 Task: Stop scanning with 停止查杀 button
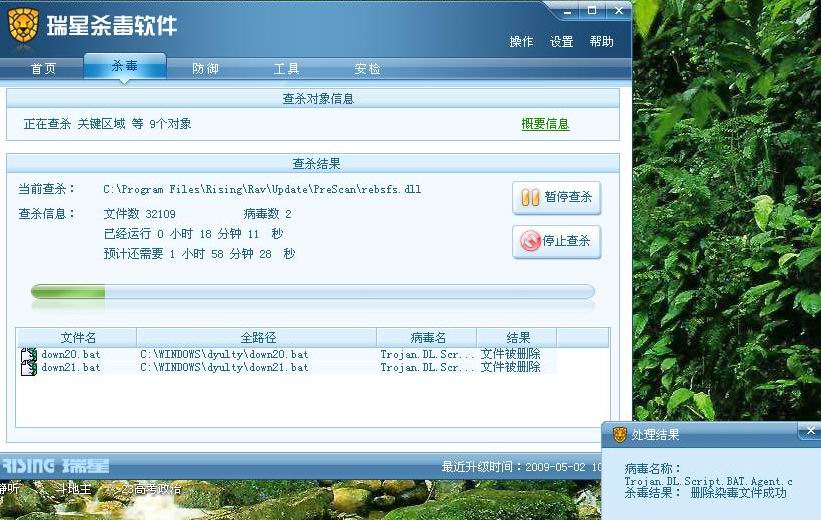click(x=557, y=241)
